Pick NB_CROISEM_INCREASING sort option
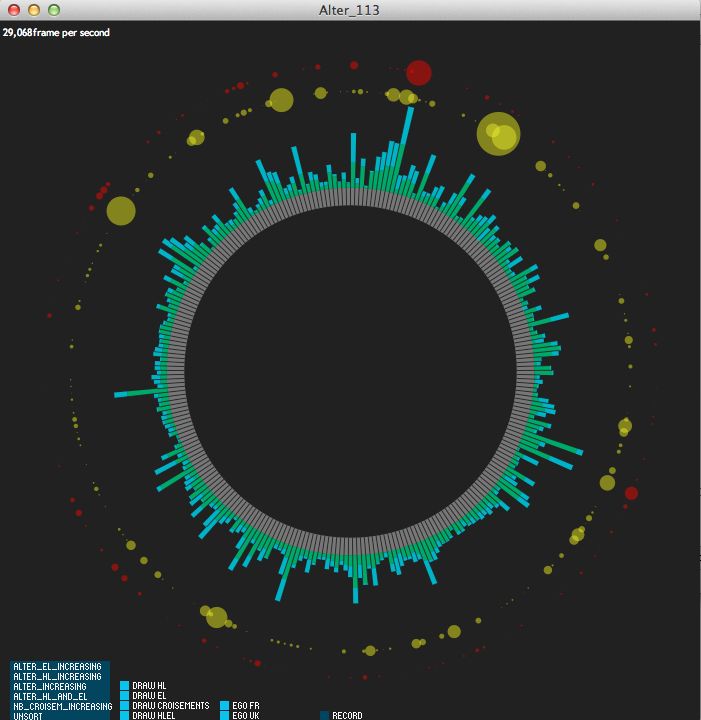701x720 pixels. point(59,707)
